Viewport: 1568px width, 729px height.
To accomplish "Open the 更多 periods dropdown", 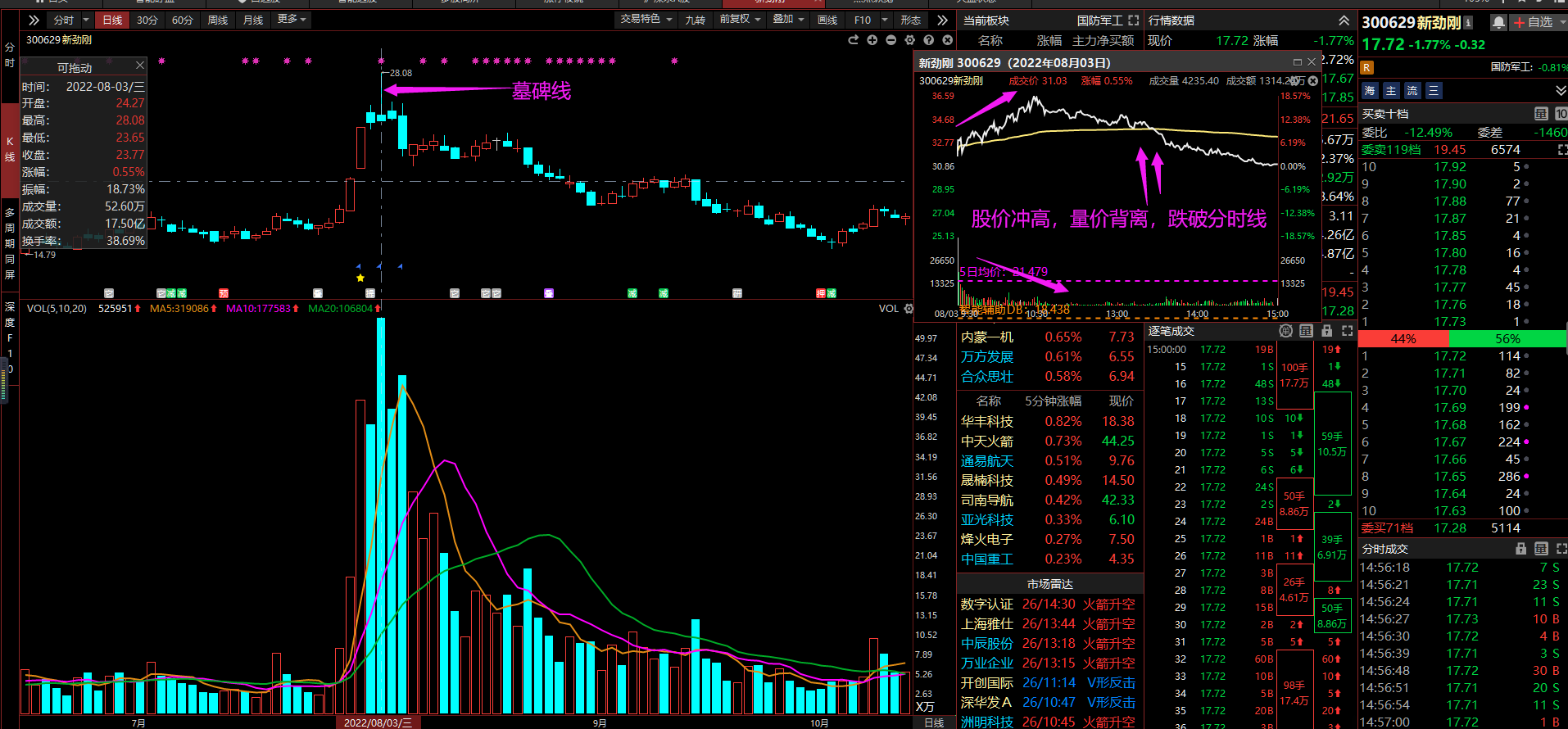I will click(292, 20).
